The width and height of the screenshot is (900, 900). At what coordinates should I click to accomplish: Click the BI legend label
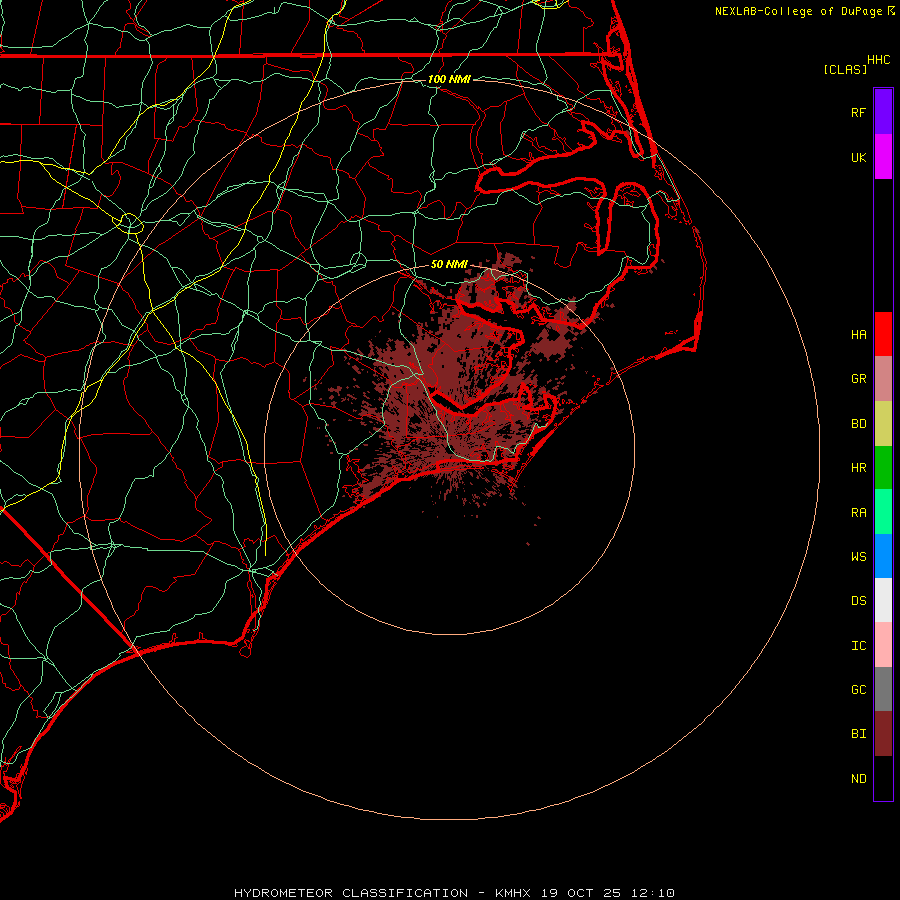point(858,734)
